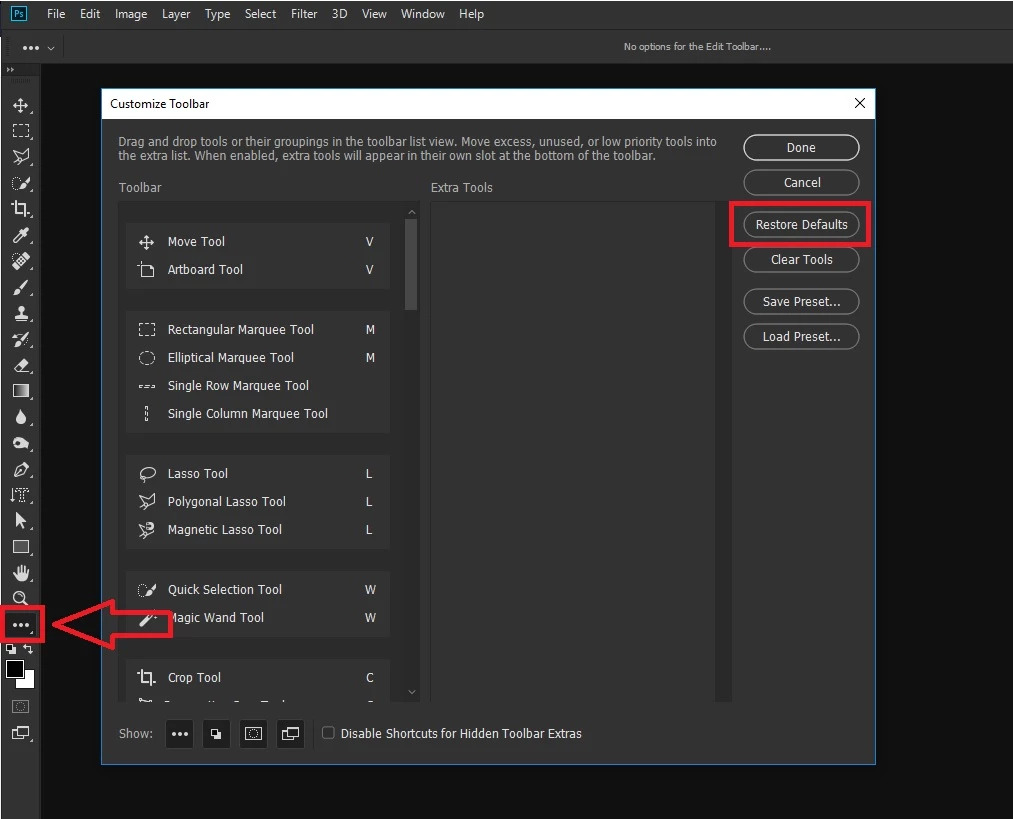
Task: Click the black foreground color swatch
Action: click(14, 669)
